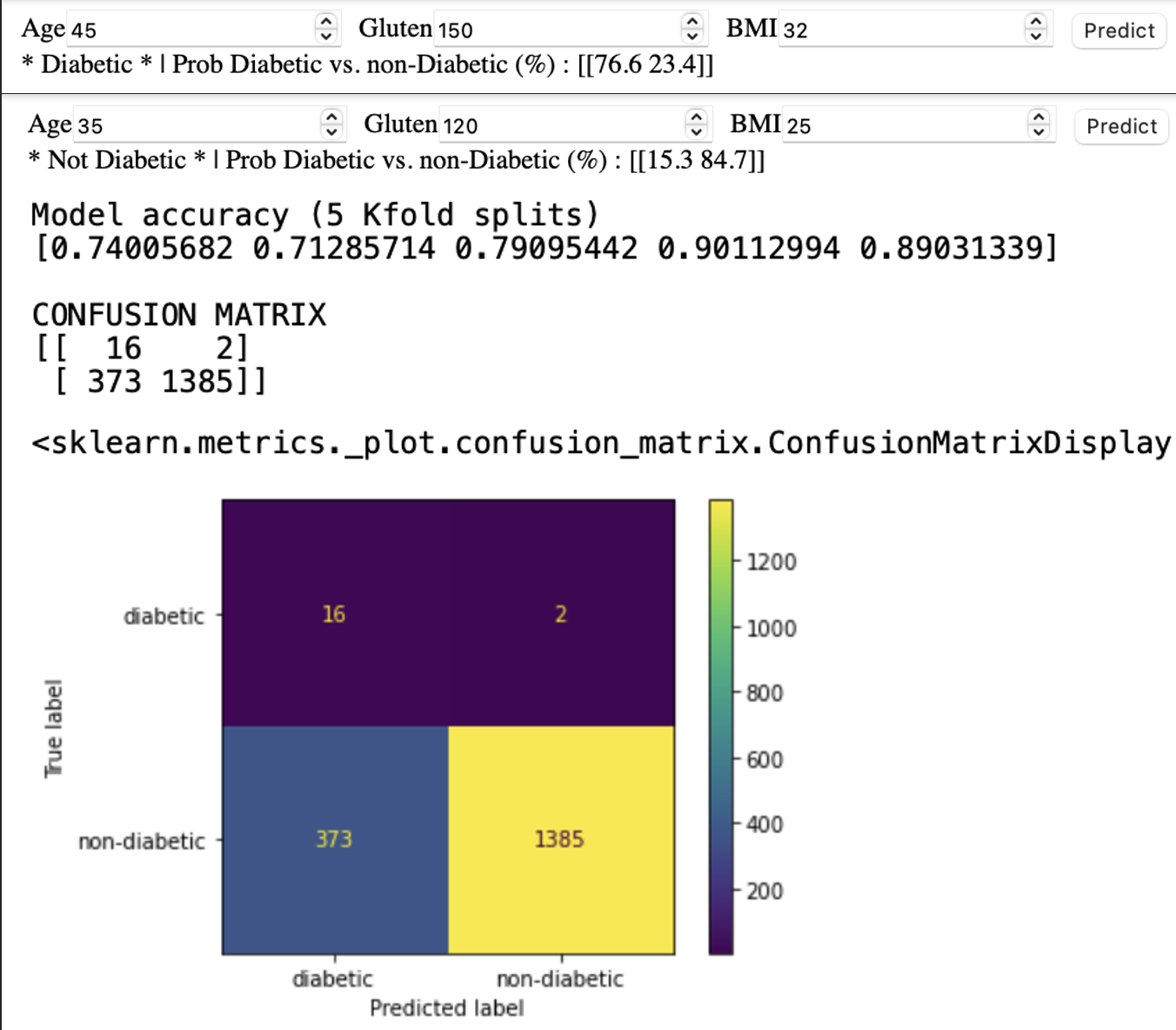Click the colorbar tick label 600
This screenshot has width=1176, height=1030.
tap(765, 759)
